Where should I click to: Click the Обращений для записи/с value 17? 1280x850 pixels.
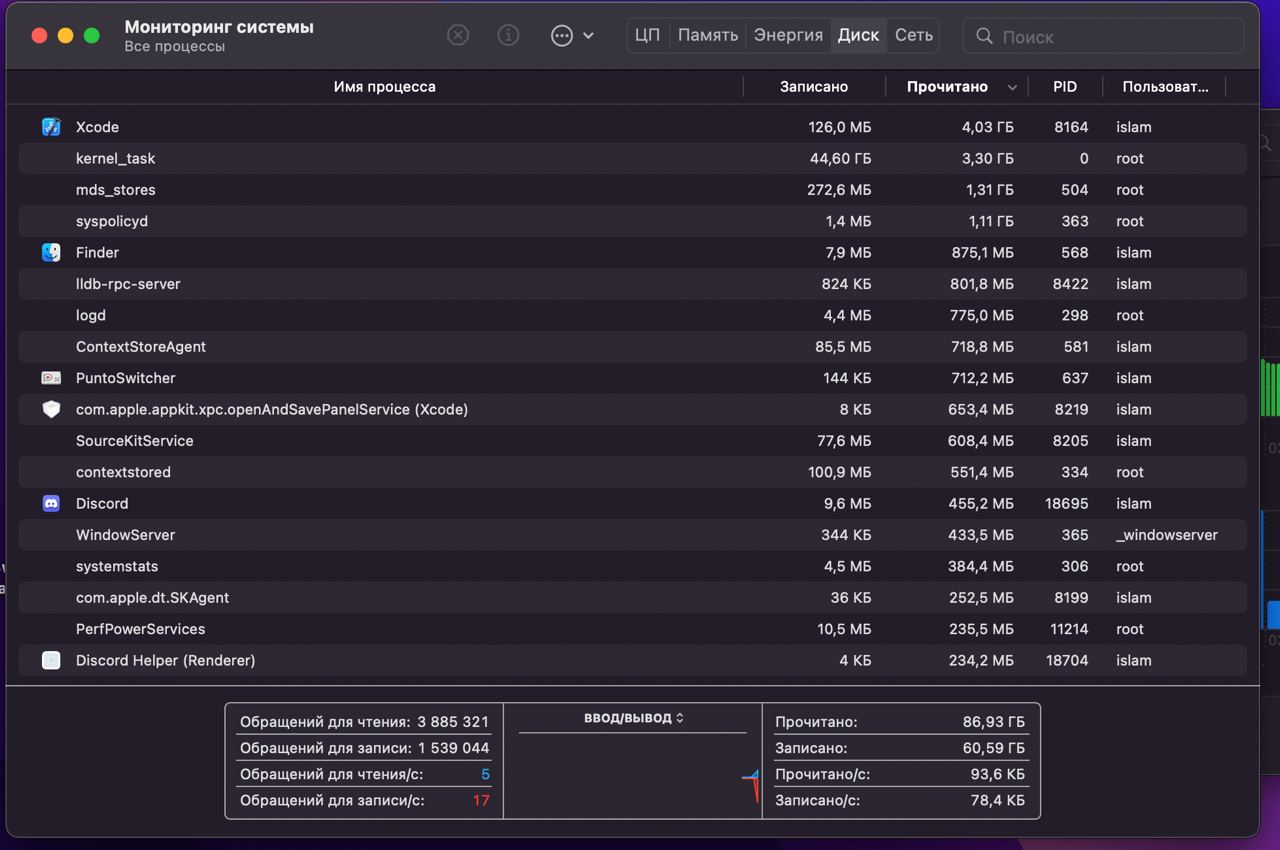pyautogui.click(x=481, y=800)
